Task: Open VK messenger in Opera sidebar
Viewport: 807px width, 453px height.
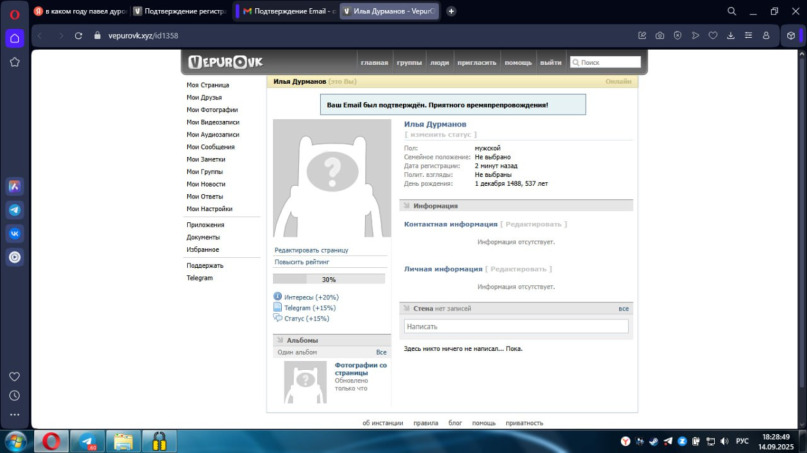Action: [15, 233]
